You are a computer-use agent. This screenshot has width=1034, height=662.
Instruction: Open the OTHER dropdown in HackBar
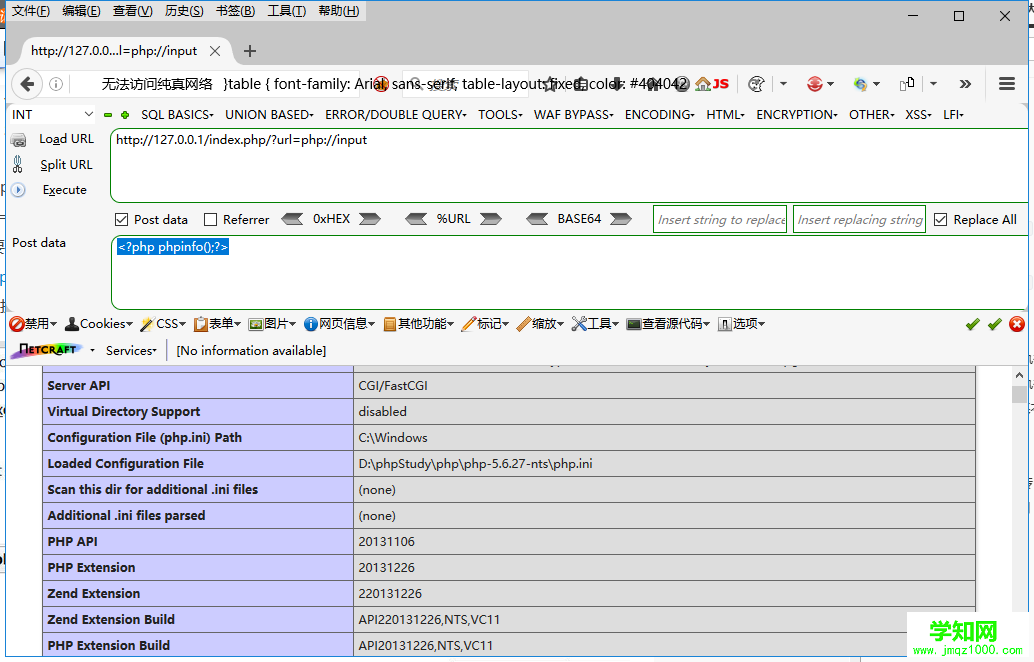871,115
